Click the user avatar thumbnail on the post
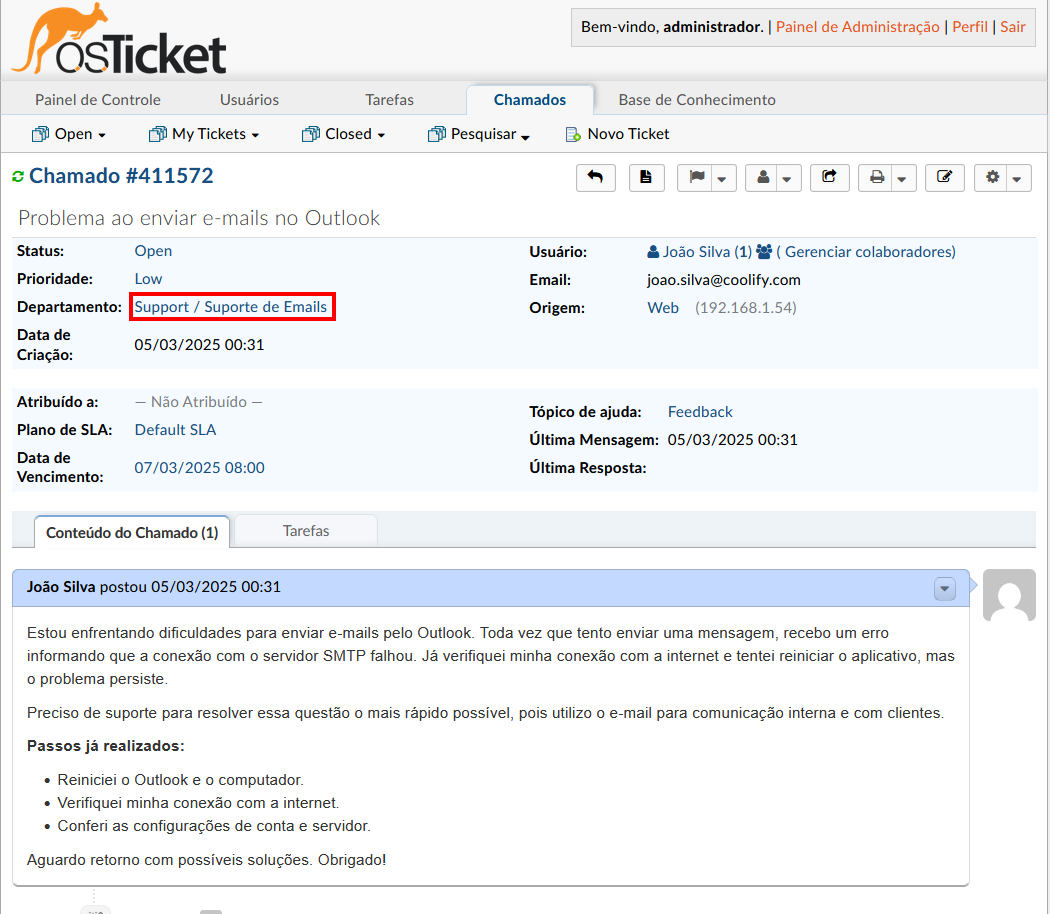The width and height of the screenshot is (1050, 914). (x=1009, y=596)
